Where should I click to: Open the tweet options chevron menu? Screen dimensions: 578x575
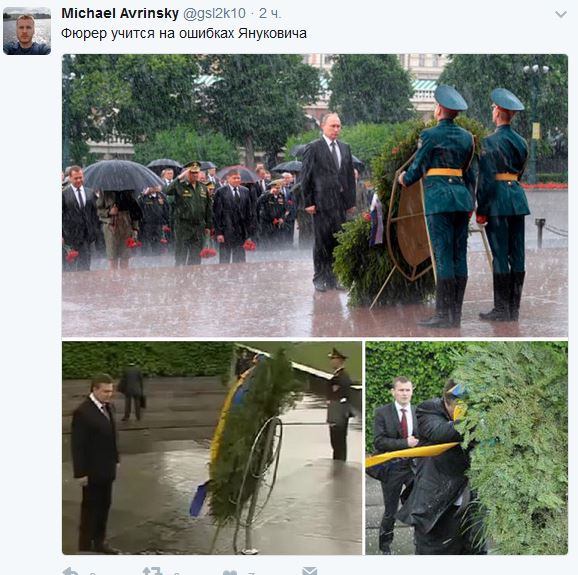click(561, 14)
